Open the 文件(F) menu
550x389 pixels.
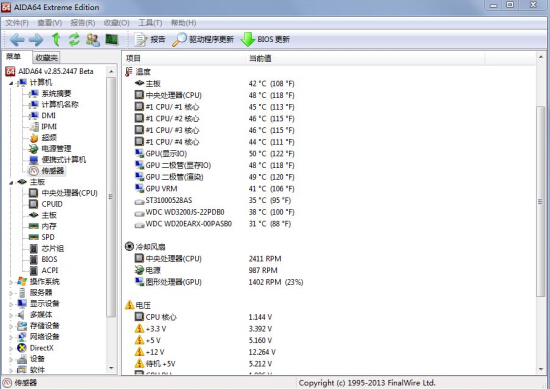click(17, 23)
